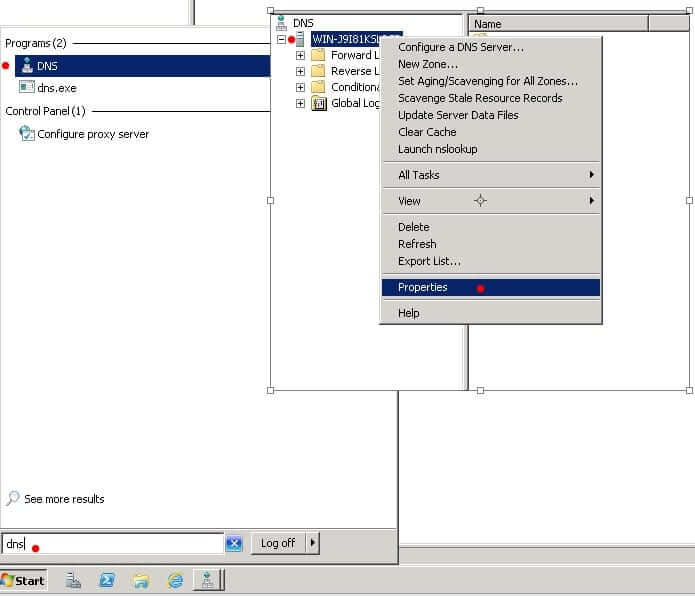The image size is (695, 597).
Task: Open the DNS program search result
Action: pos(142,66)
